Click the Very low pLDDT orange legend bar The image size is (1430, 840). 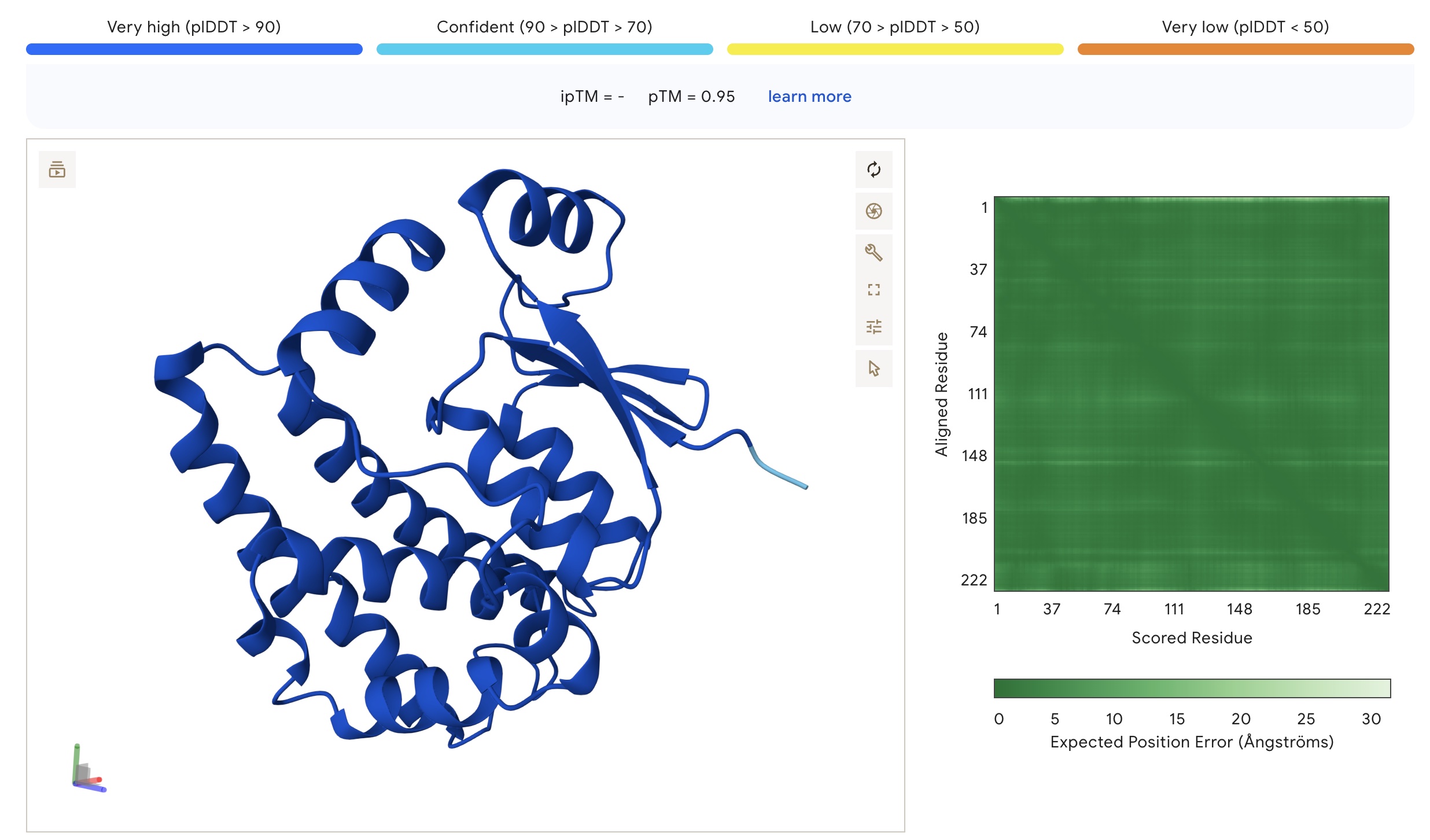pyautogui.click(x=1245, y=50)
